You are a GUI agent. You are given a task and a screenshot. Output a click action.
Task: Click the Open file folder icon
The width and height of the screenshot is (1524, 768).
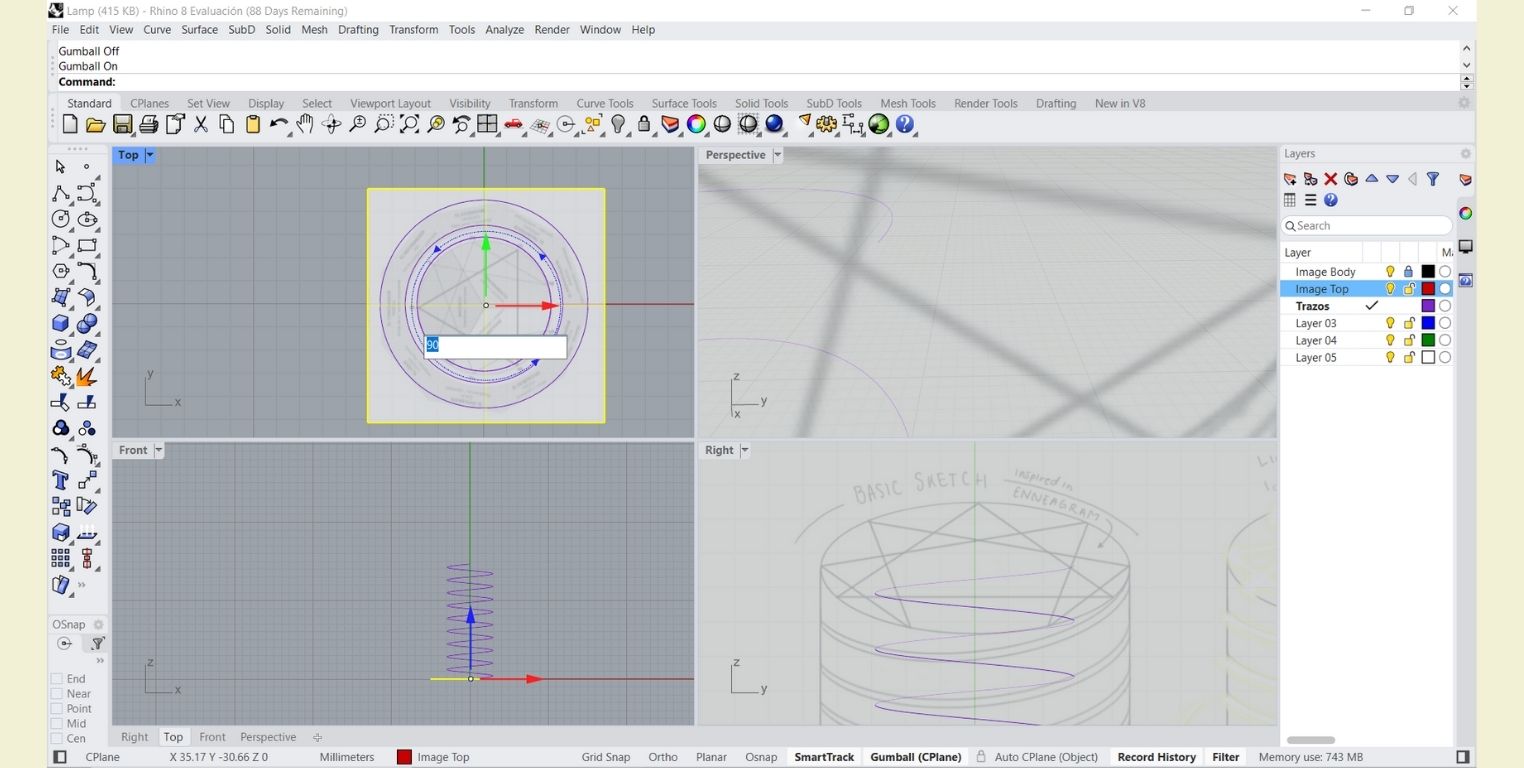pyautogui.click(x=96, y=125)
